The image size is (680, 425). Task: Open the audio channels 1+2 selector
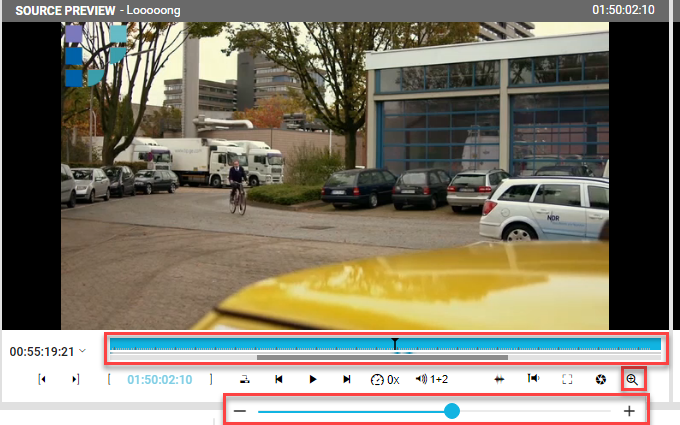click(431, 380)
